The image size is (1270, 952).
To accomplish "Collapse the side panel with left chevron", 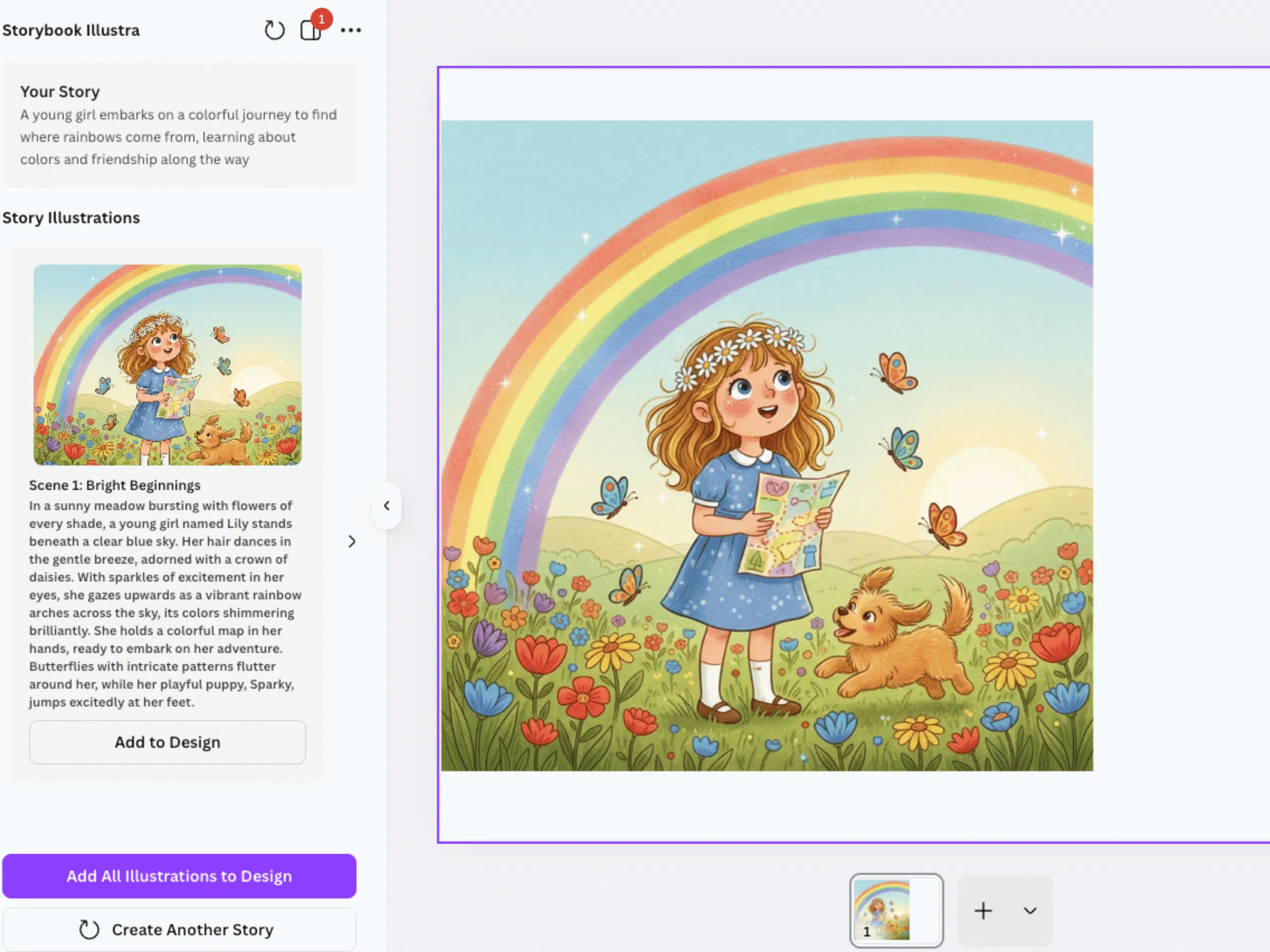I will 386,506.
